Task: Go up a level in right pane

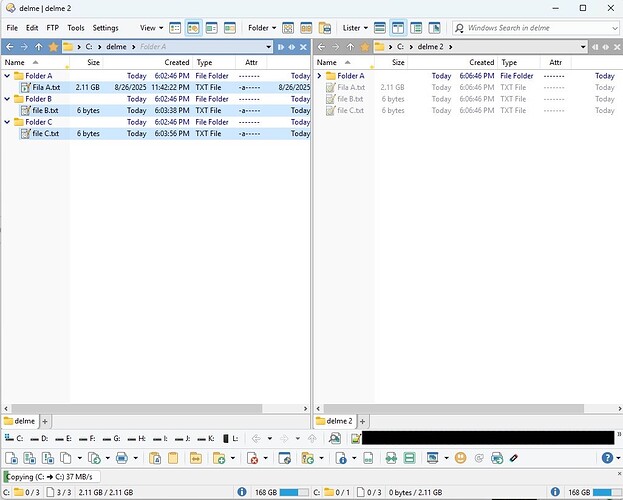Action: point(350,47)
